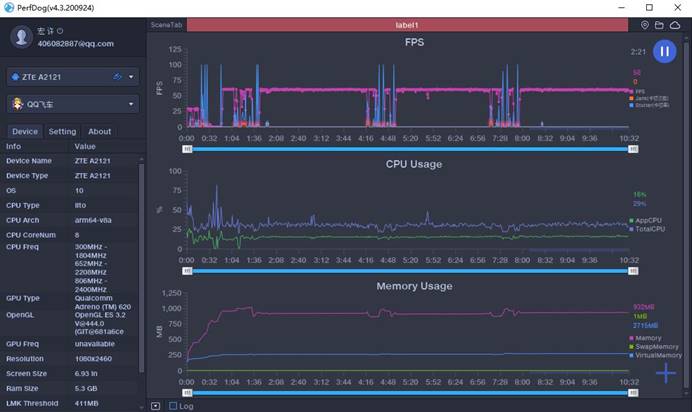The width and height of the screenshot is (692, 412).
Task: Click the blue plus icon at bottom right
Action: point(666,374)
